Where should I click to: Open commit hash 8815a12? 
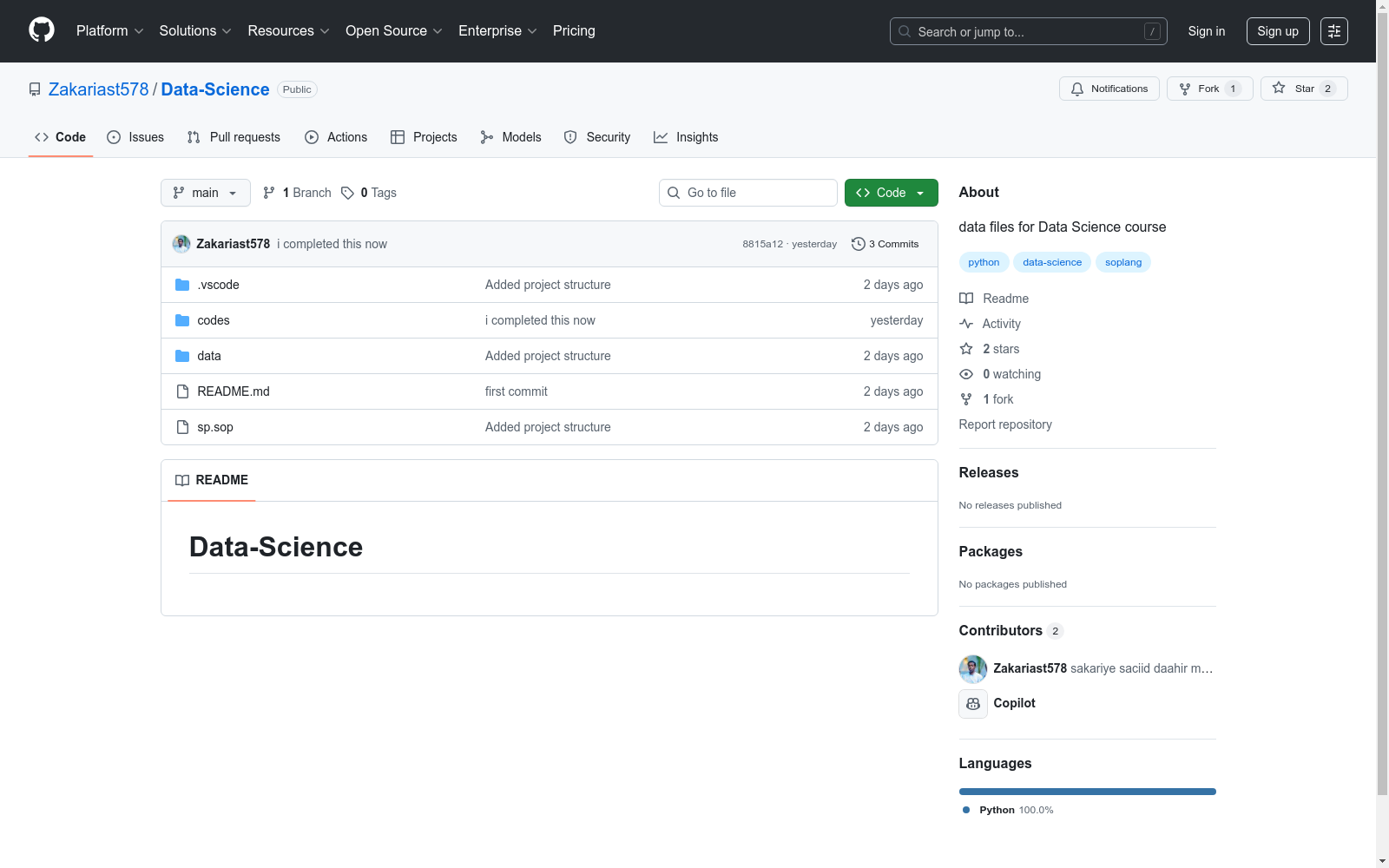click(762, 244)
